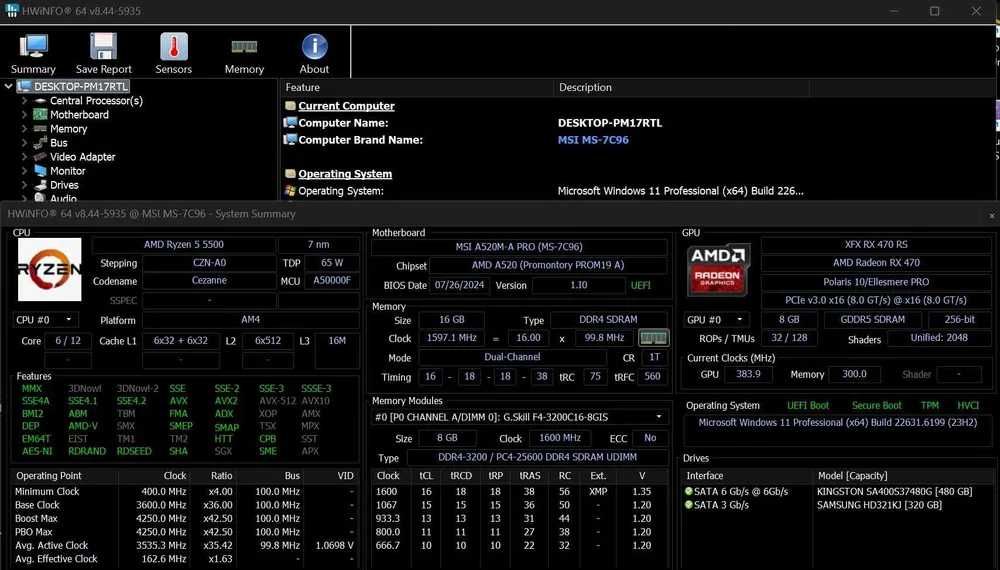Open the MSI MS-7C96 brand link
The width and height of the screenshot is (1000, 570).
coord(593,140)
